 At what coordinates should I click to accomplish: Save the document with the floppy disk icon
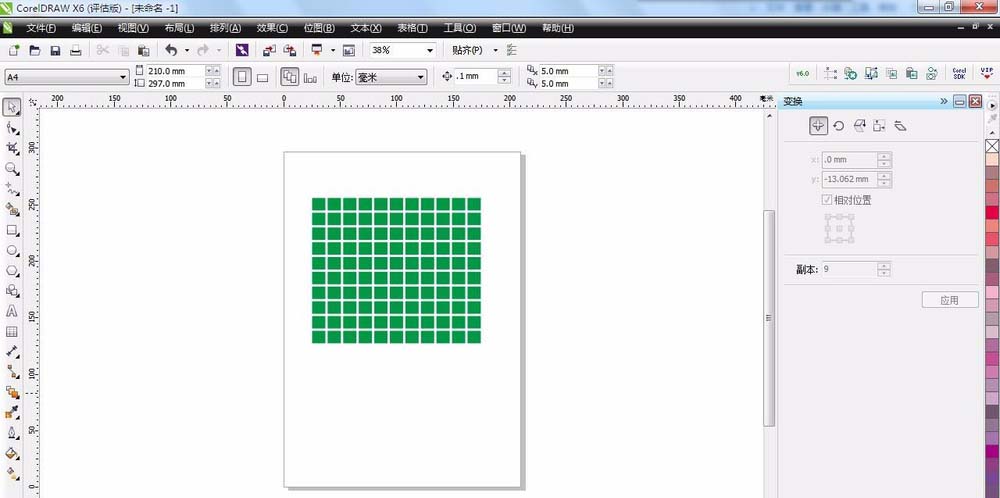tap(55, 50)
